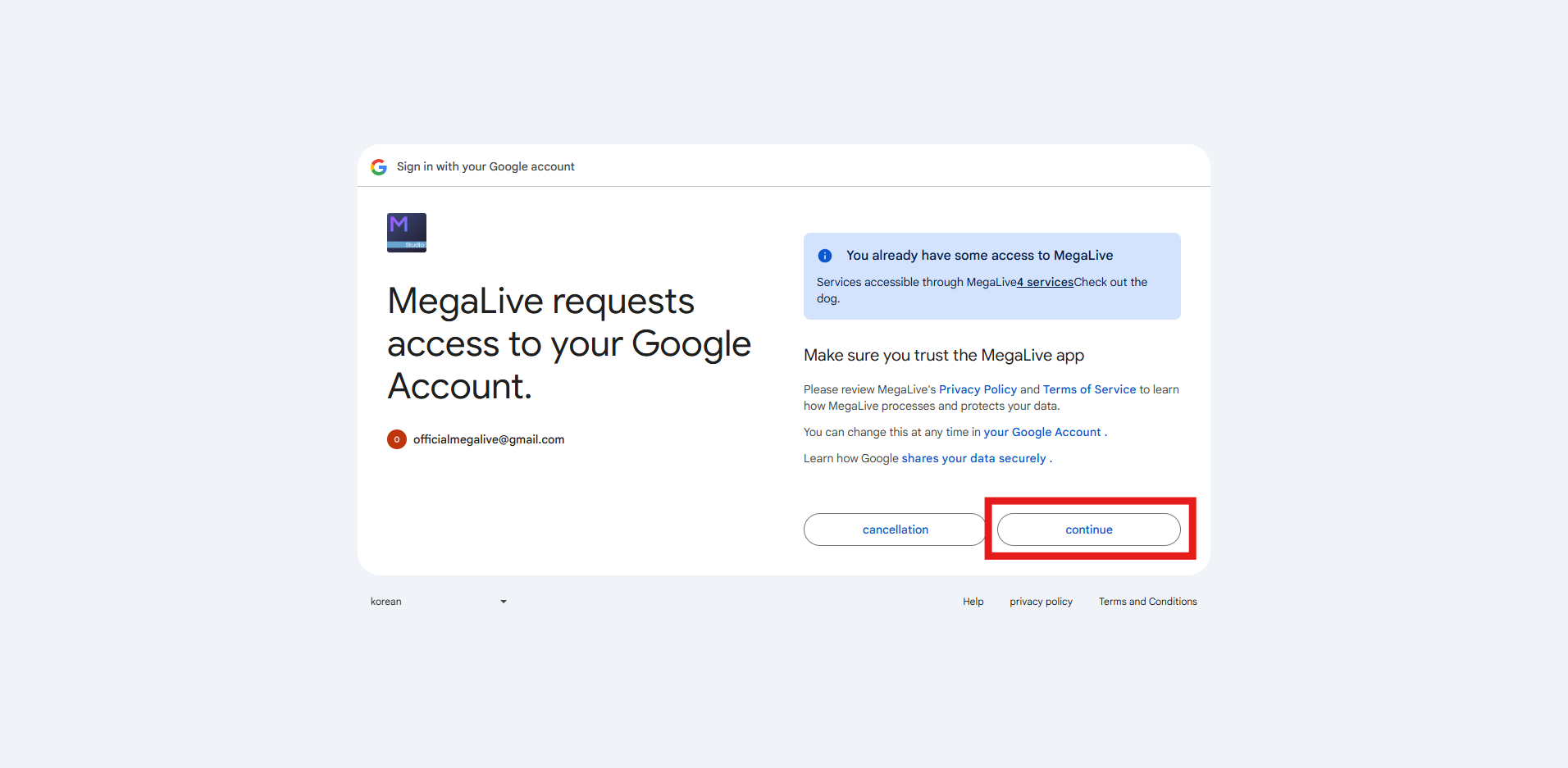Click the MegaLive Studio app logo
The width and height of the screenshot is (1568, 768).
point(407,233)
